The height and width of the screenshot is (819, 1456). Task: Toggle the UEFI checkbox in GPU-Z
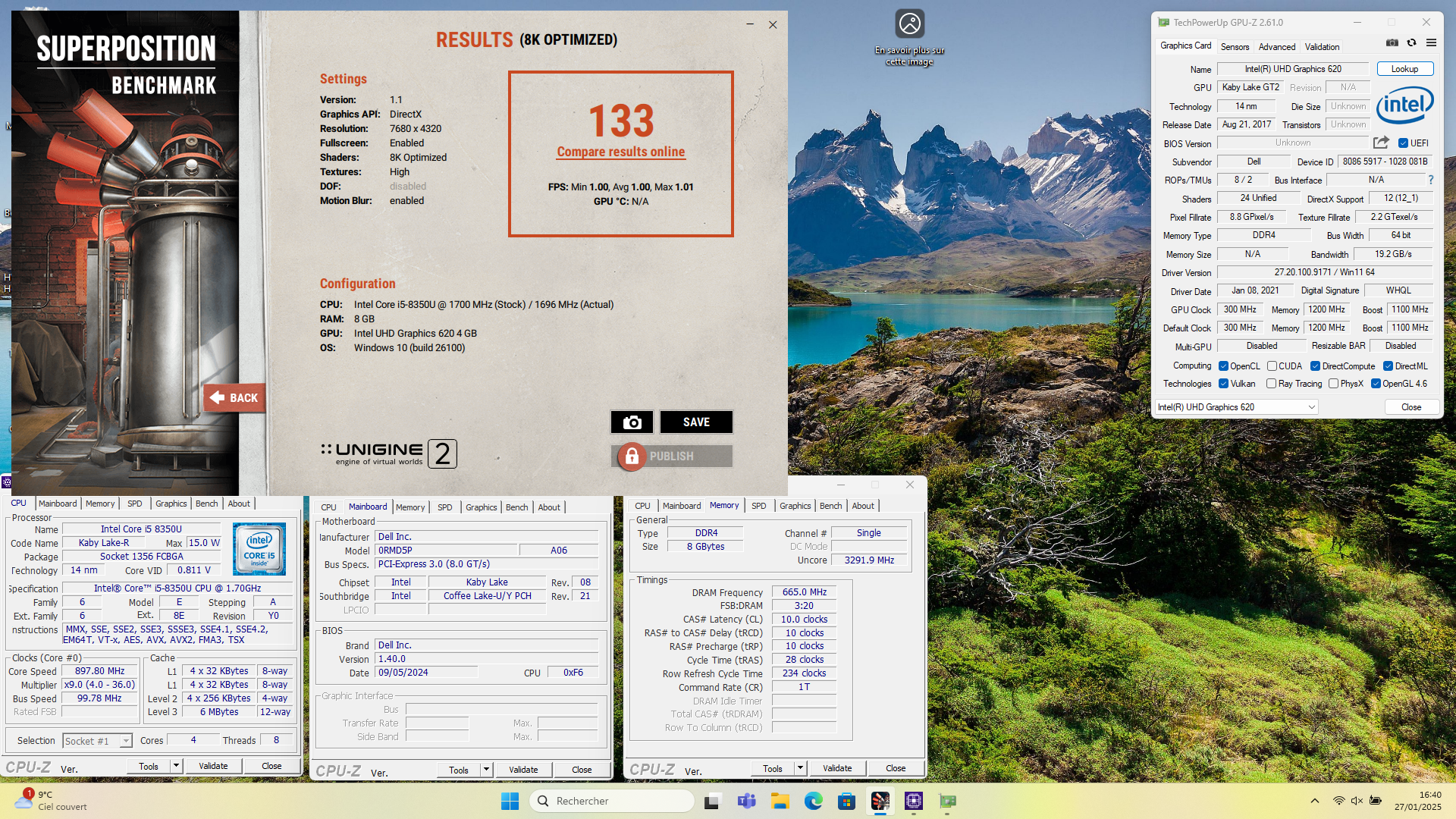pos(1403,143)
